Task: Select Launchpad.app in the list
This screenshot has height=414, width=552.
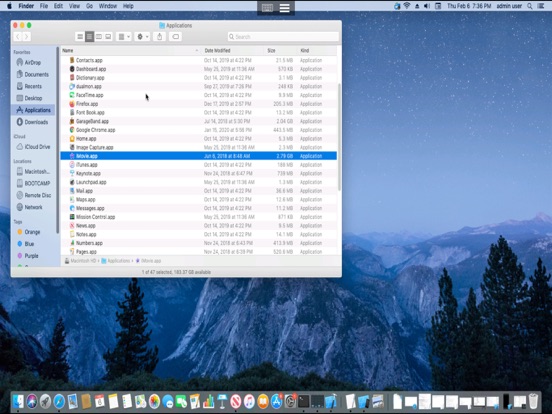Action: click(x=199, y=182)
